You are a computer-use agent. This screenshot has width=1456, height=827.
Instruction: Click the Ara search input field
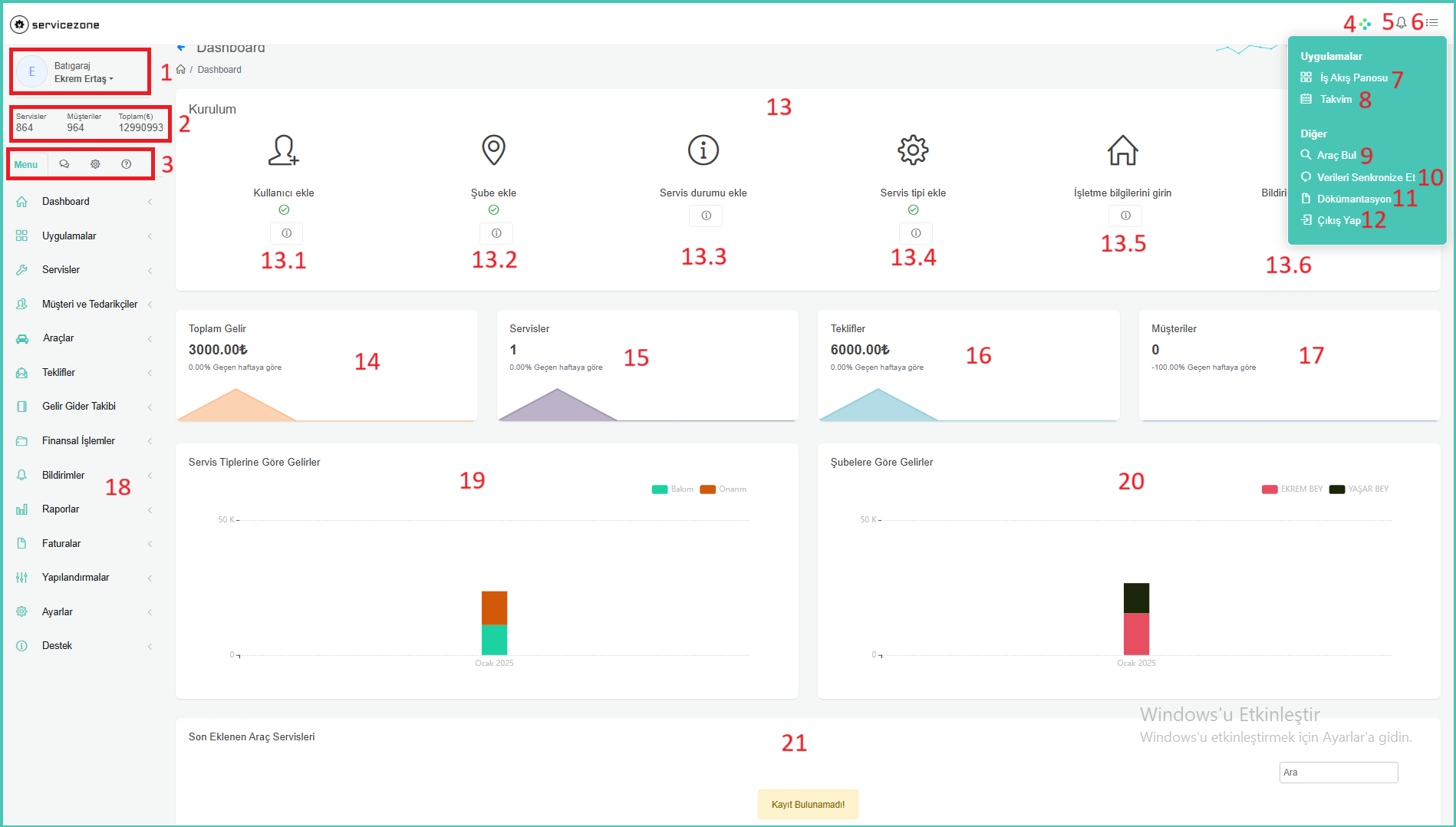1339,773
